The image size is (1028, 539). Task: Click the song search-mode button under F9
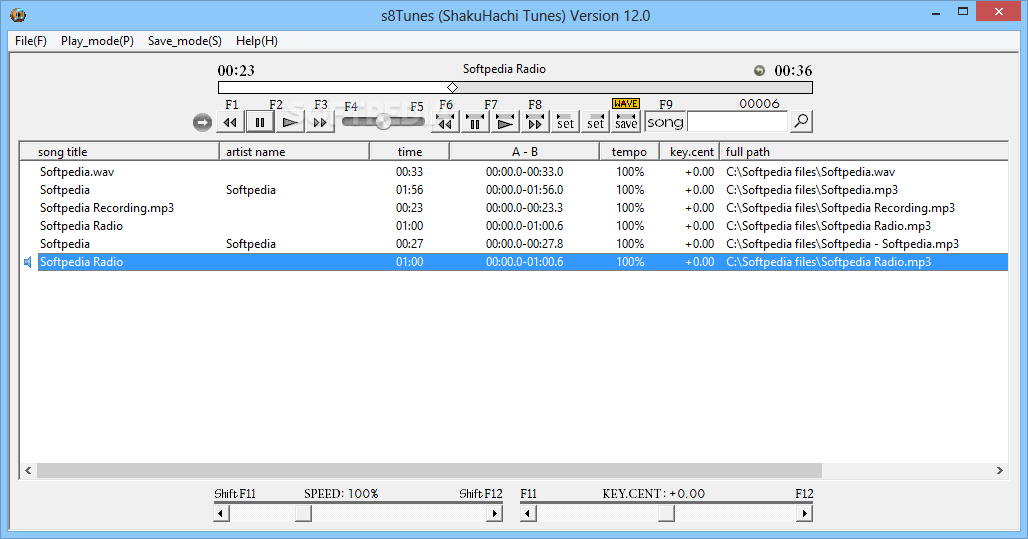(x=665, y=122)
